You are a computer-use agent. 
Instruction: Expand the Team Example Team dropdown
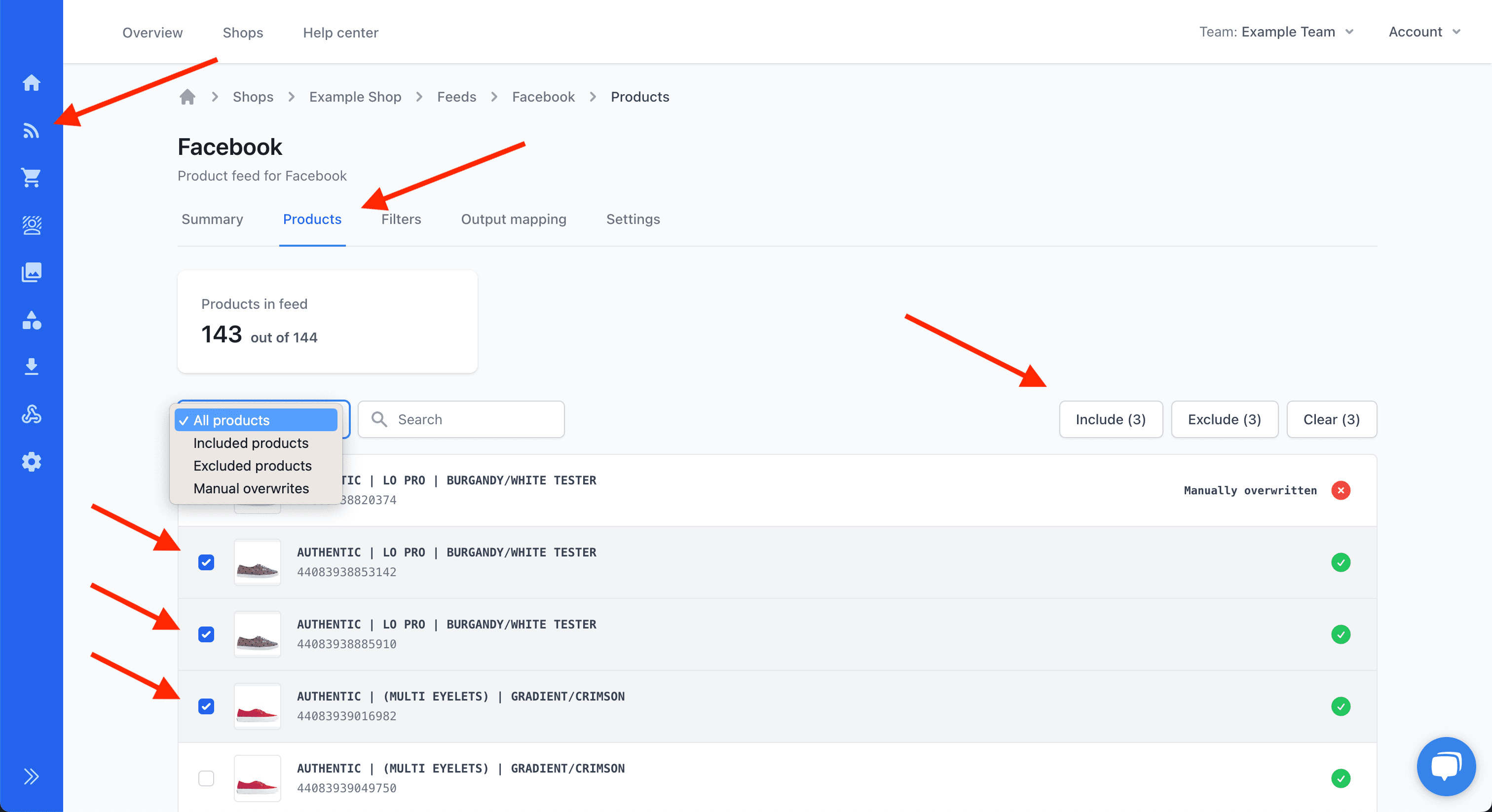click(1276, 32)
